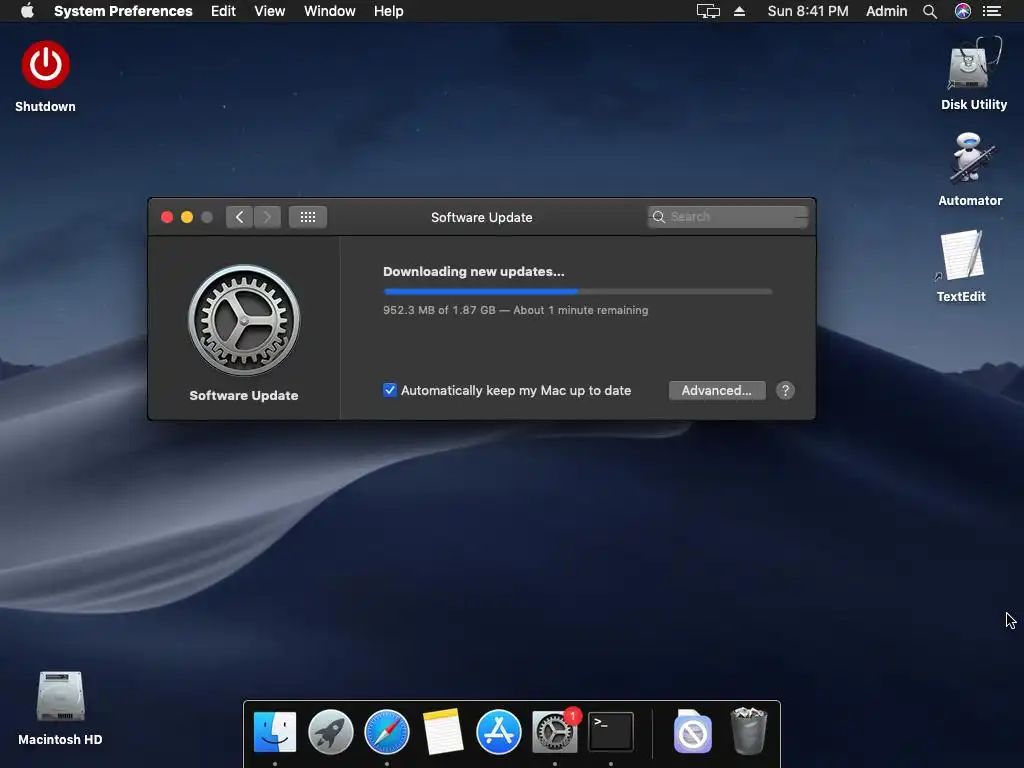Open the Apple menu
The height and width of the screenshot is (768, 1024).
tap(27, 11)
